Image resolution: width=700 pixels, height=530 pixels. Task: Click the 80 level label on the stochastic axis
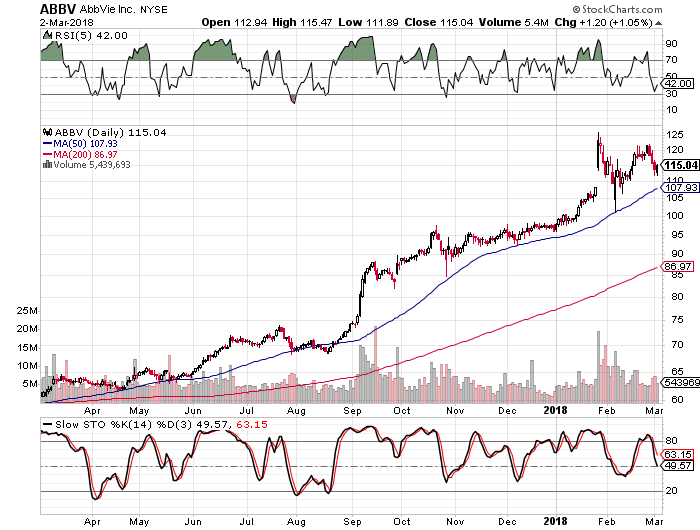(x=671, y=441)
